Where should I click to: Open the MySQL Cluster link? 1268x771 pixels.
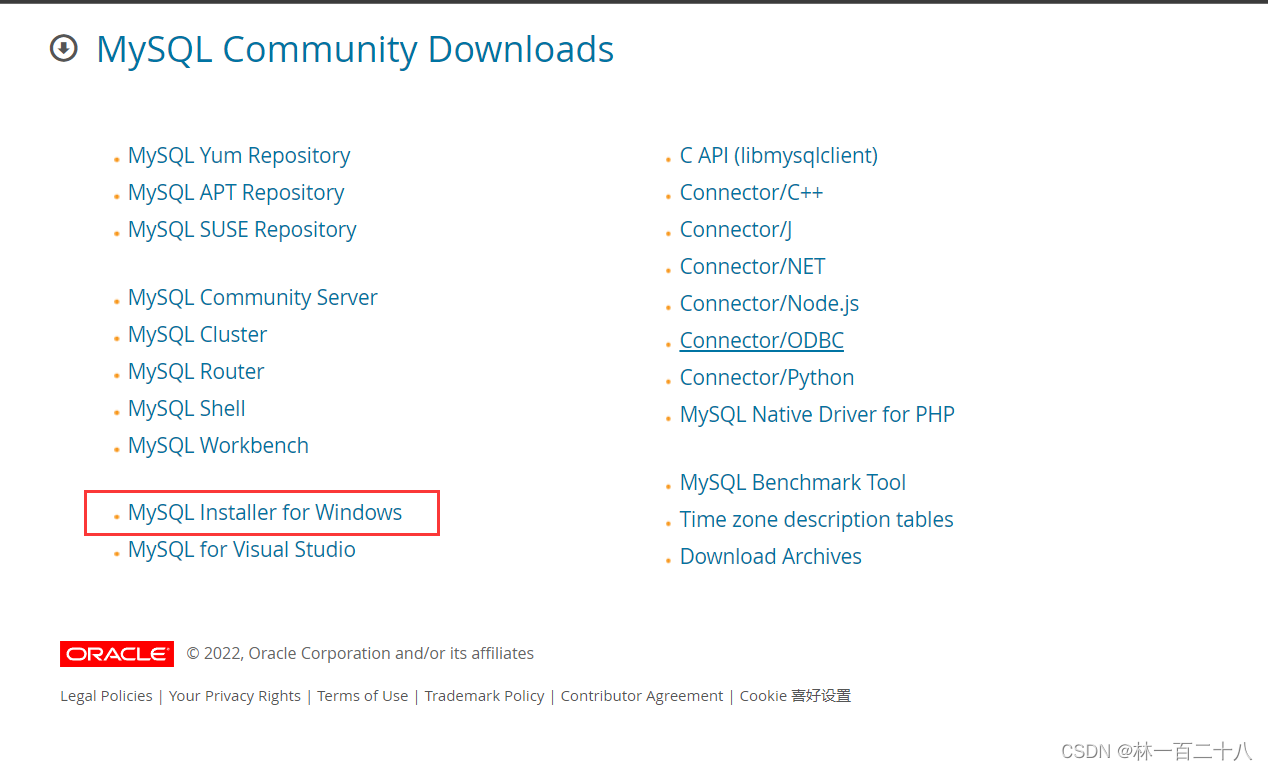[x=197, y=335]
